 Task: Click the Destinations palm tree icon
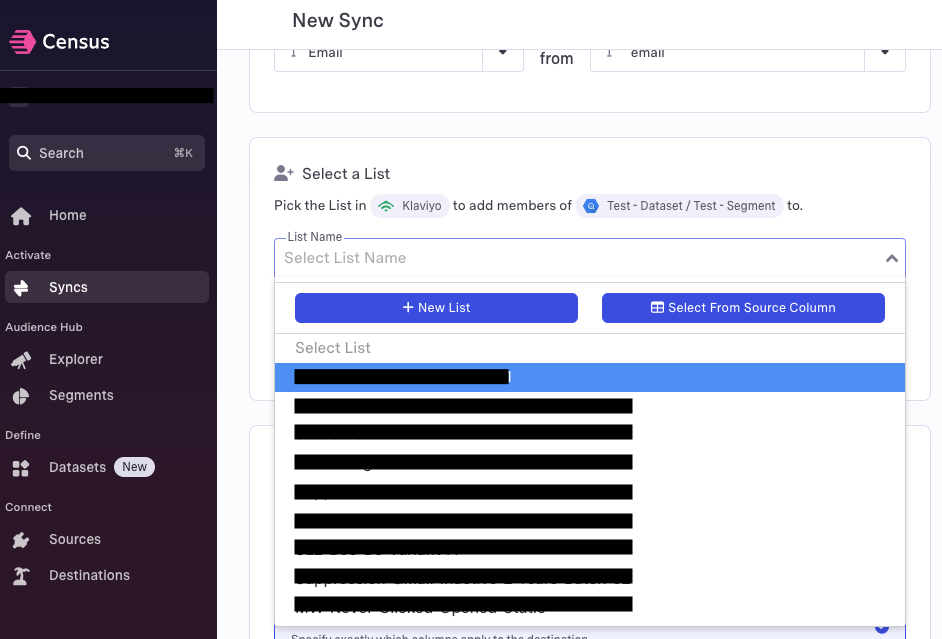[x=21, y=576]
